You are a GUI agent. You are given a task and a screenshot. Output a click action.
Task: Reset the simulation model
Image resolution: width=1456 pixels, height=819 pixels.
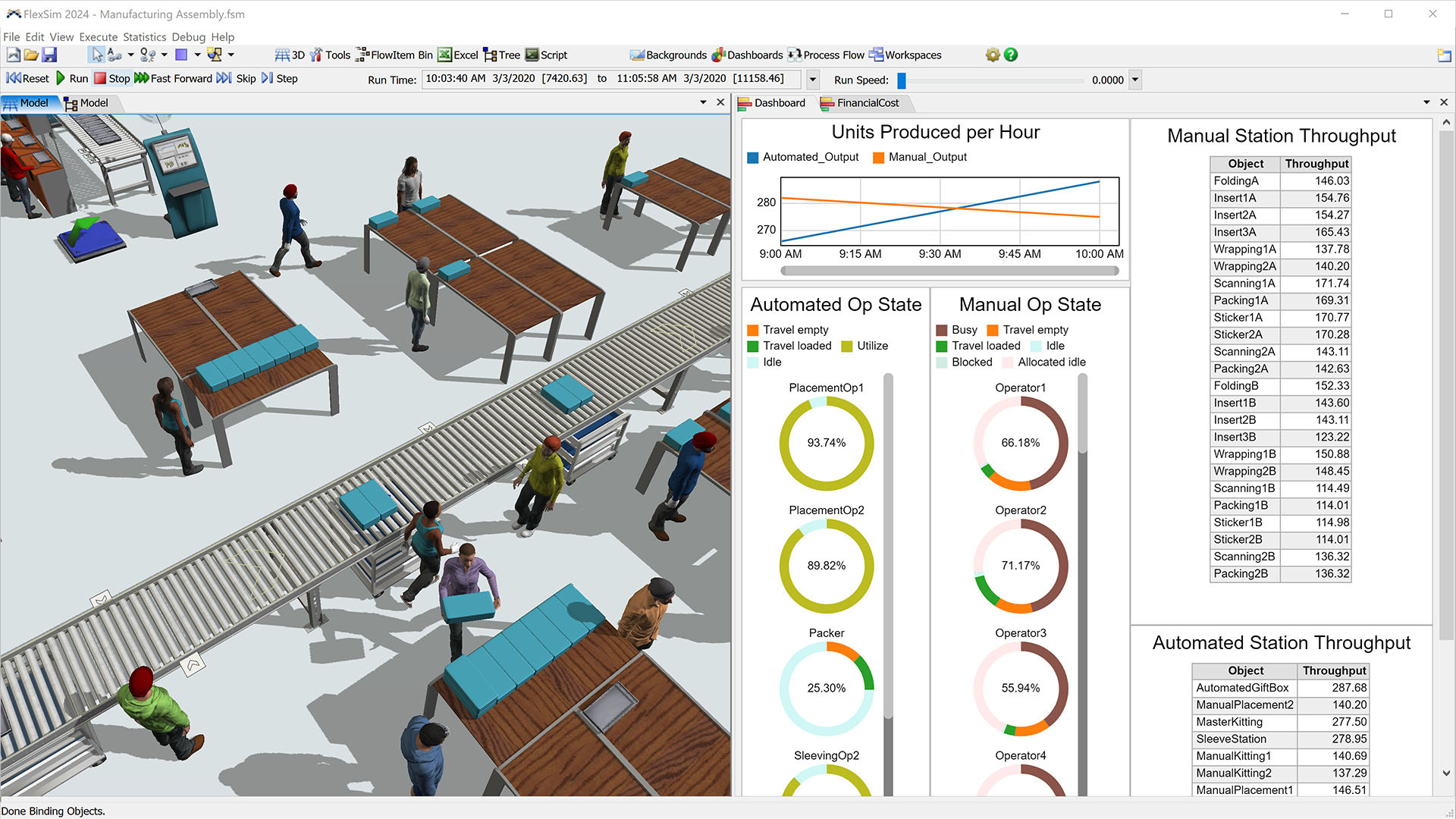pos(27,78)
